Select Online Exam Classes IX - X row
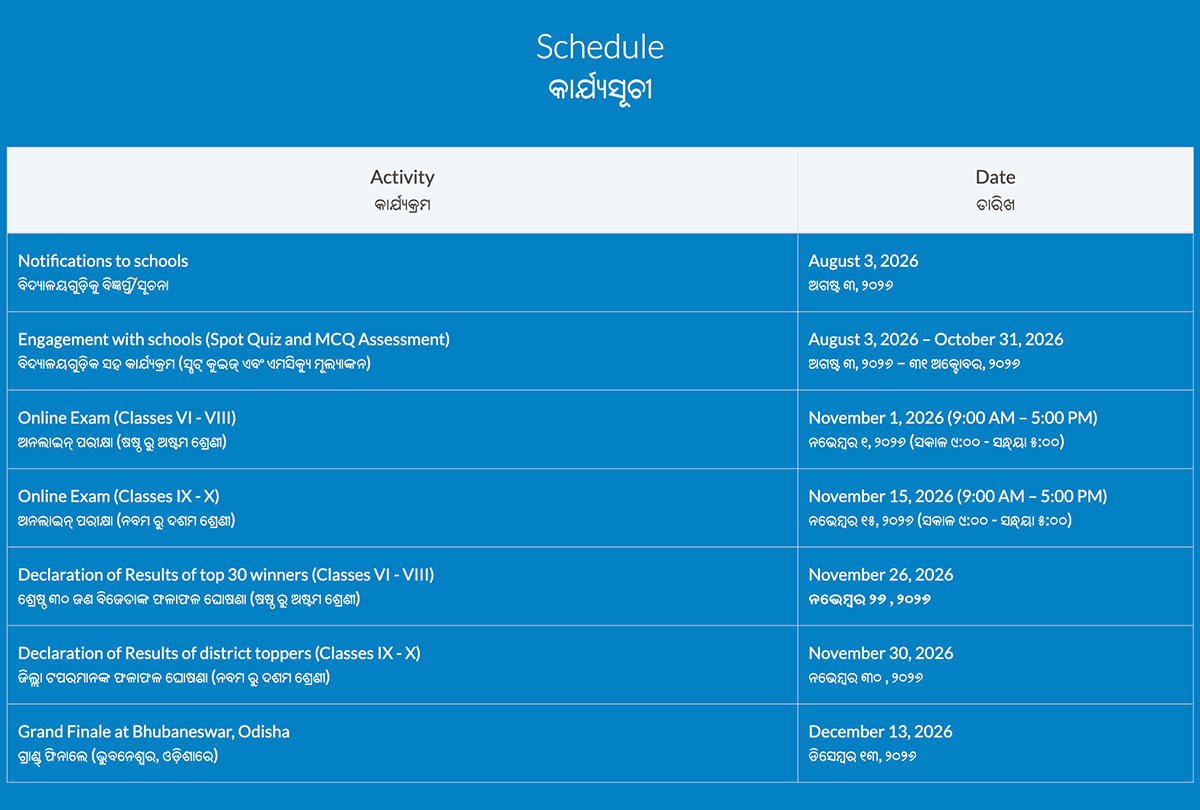 402,507
